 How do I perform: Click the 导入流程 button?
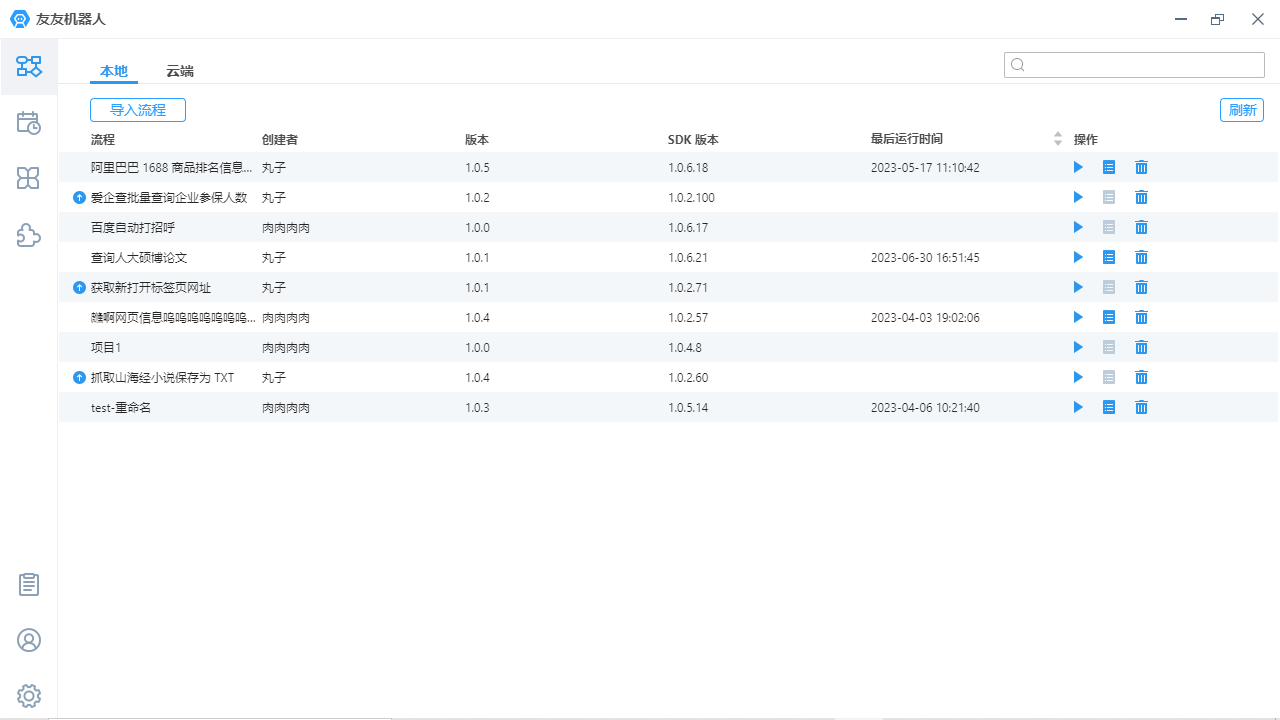click(x=138, y=110)
